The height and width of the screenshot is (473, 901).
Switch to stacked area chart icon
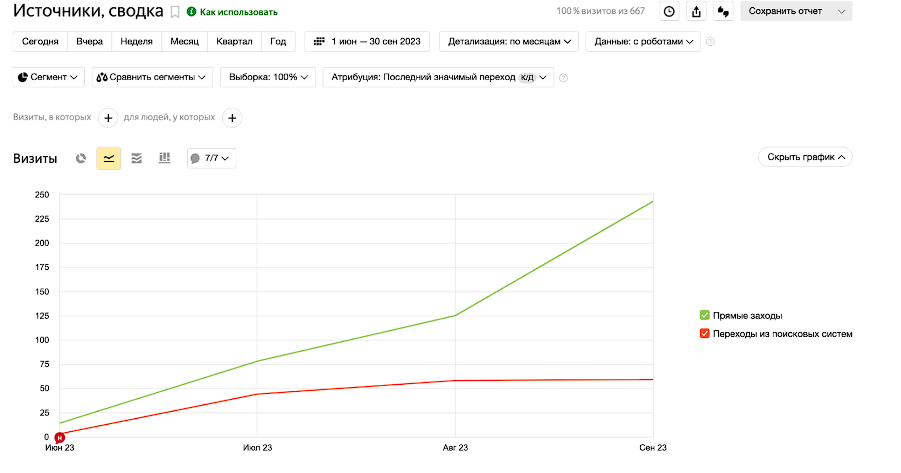coord(137,158)
